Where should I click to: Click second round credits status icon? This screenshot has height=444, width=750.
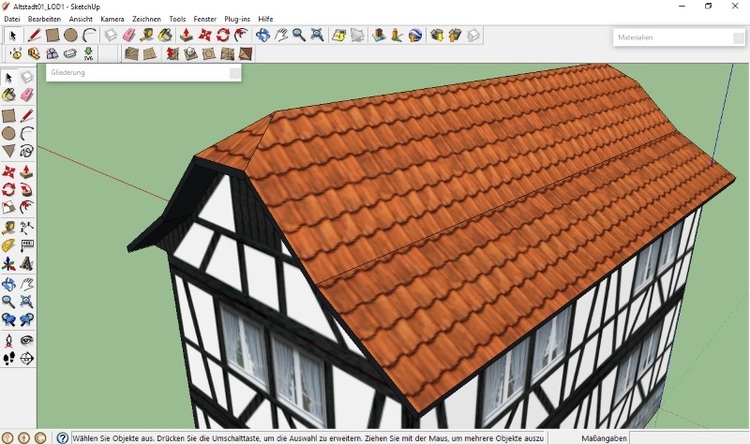pyautogui.click(x=24, y=438)
